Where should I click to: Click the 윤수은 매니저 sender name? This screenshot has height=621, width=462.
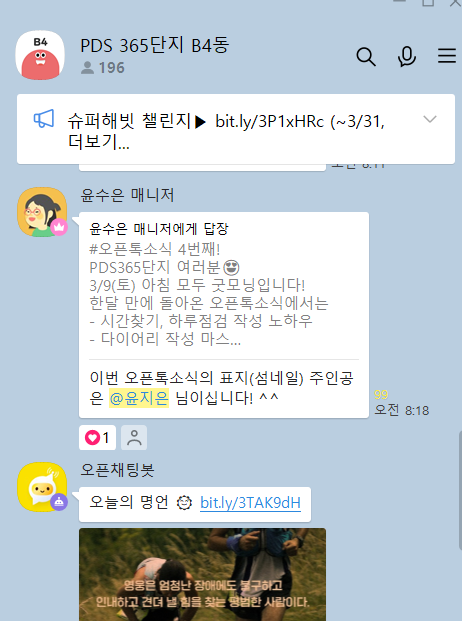click(127, 195)
